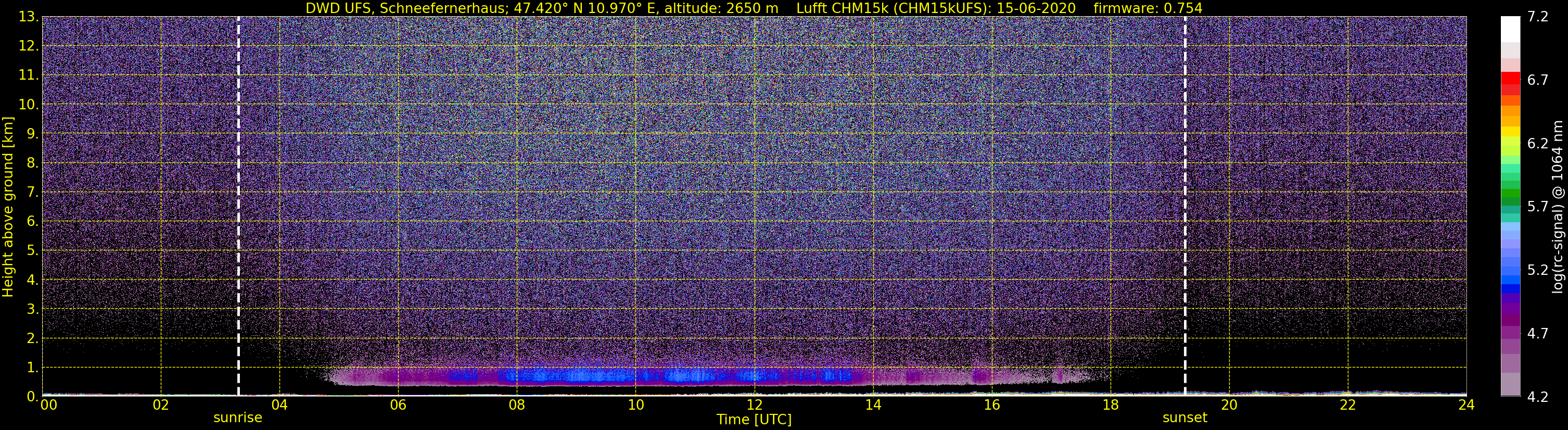This screenshot has height=430, width=1568.
Task: Click the height axis tick '4.'
Action: pyautogui.click(x=32, y=280)
